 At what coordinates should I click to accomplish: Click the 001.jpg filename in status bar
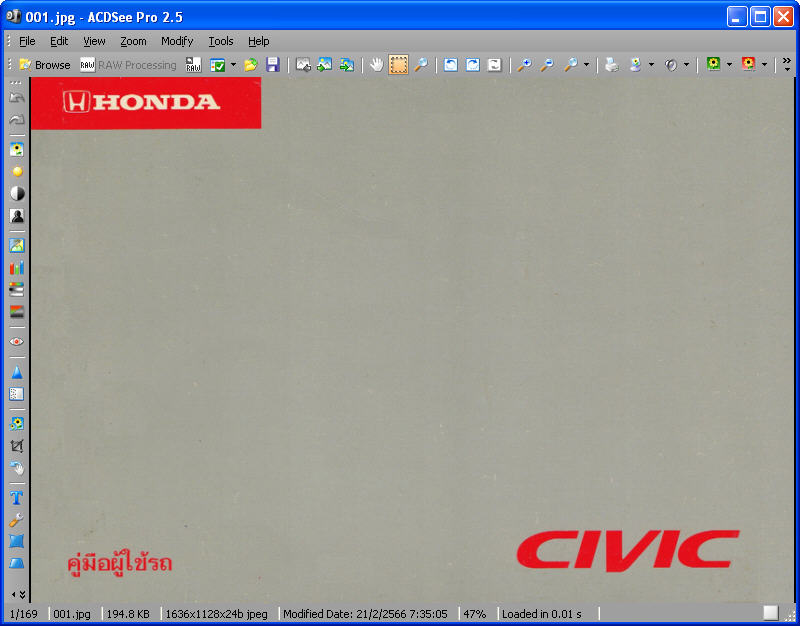tap(72, 614)
